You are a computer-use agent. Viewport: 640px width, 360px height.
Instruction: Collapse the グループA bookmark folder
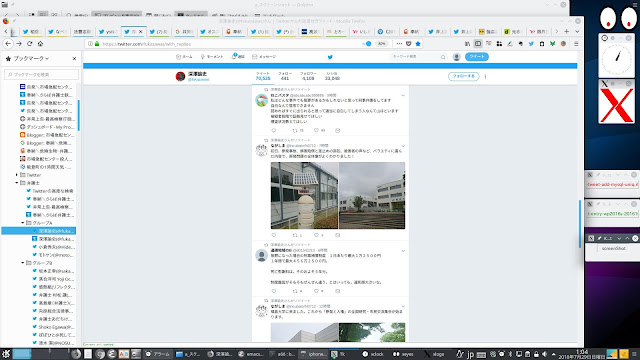[23, 223]
